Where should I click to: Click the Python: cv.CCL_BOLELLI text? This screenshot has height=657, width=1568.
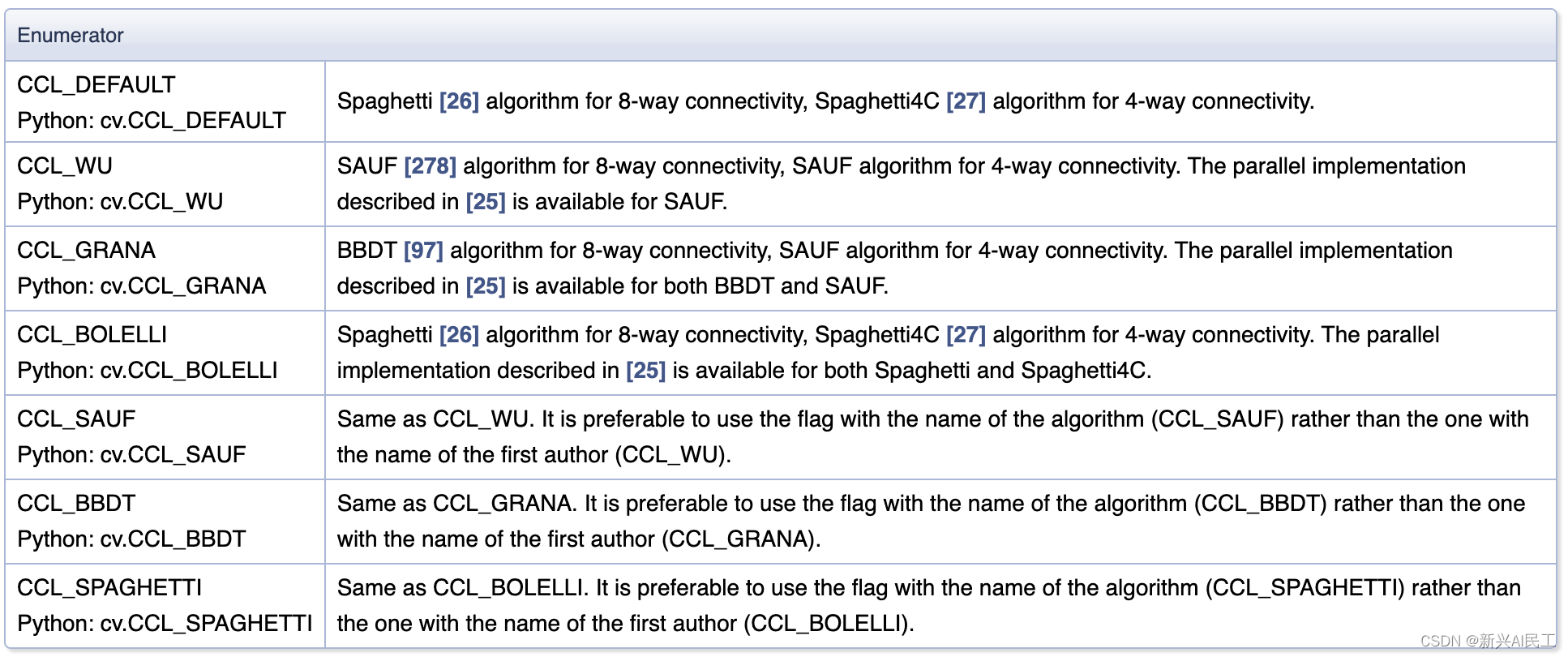click(148, 371)
